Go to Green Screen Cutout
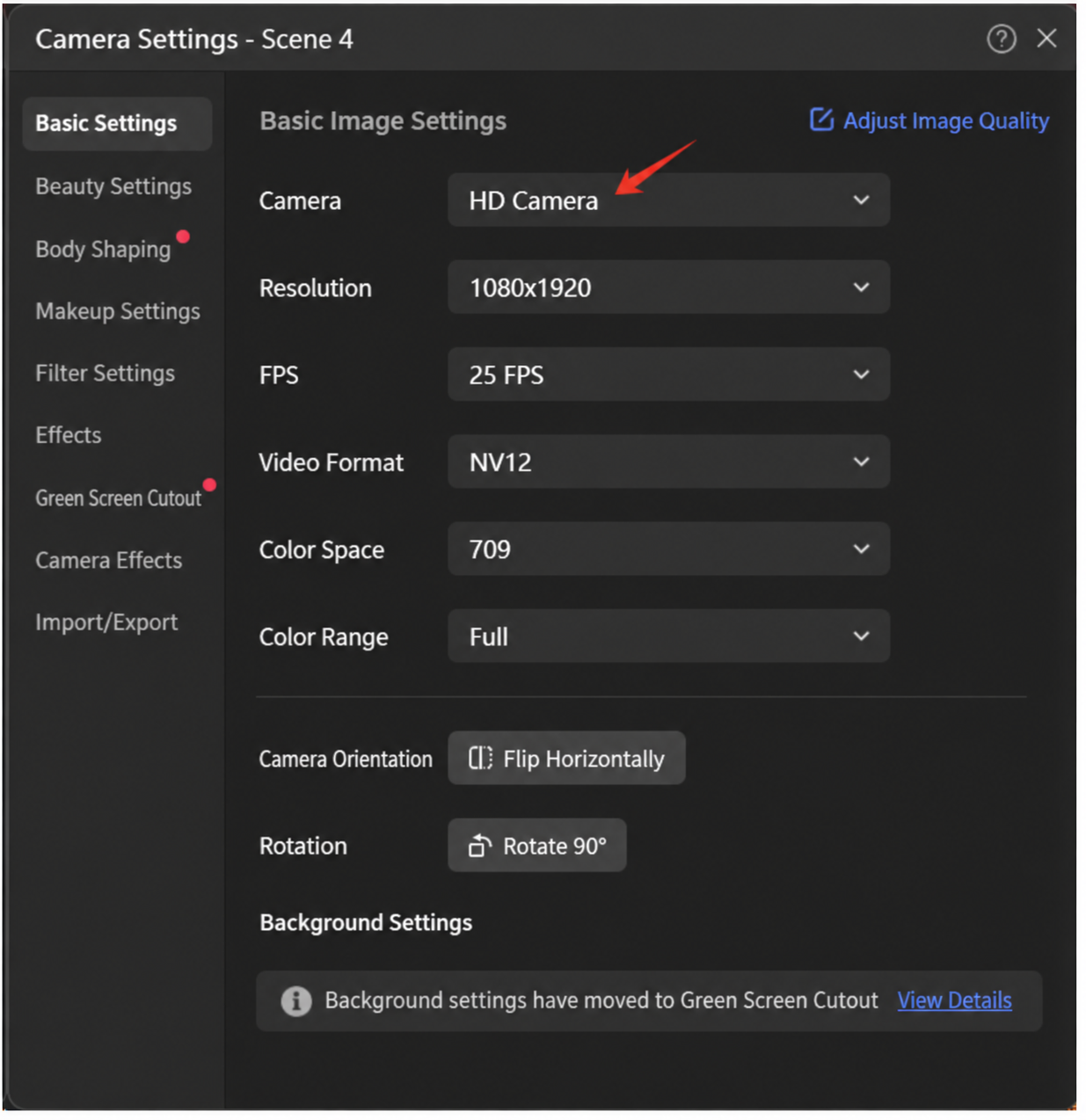Screen dimensions: 1086x1120 click(119, 498)
